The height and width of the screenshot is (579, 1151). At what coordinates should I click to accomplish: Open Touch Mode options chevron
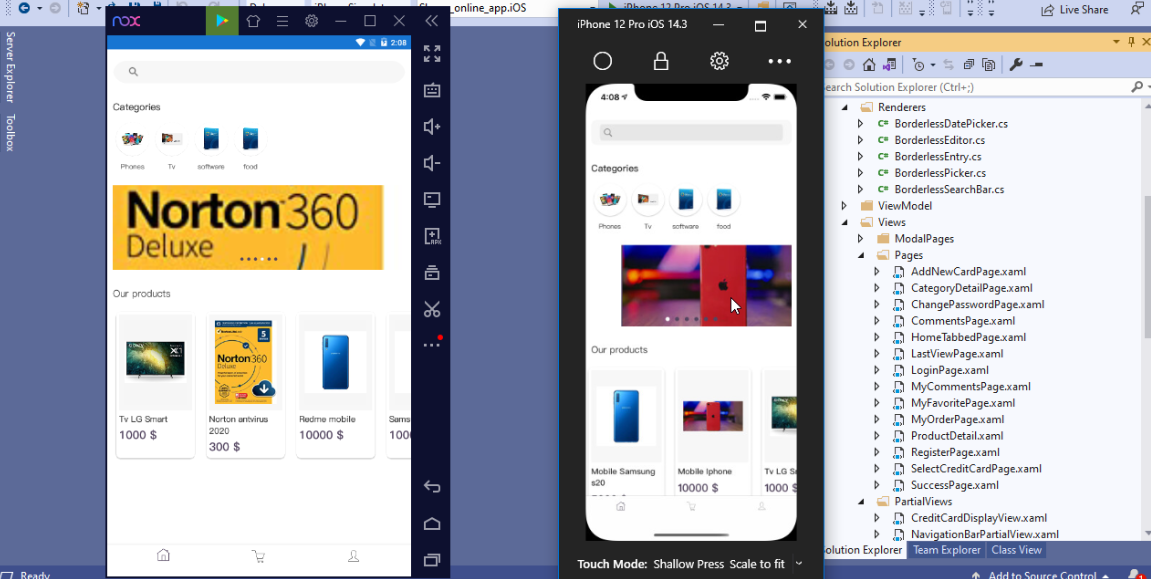tap(799, 564)
